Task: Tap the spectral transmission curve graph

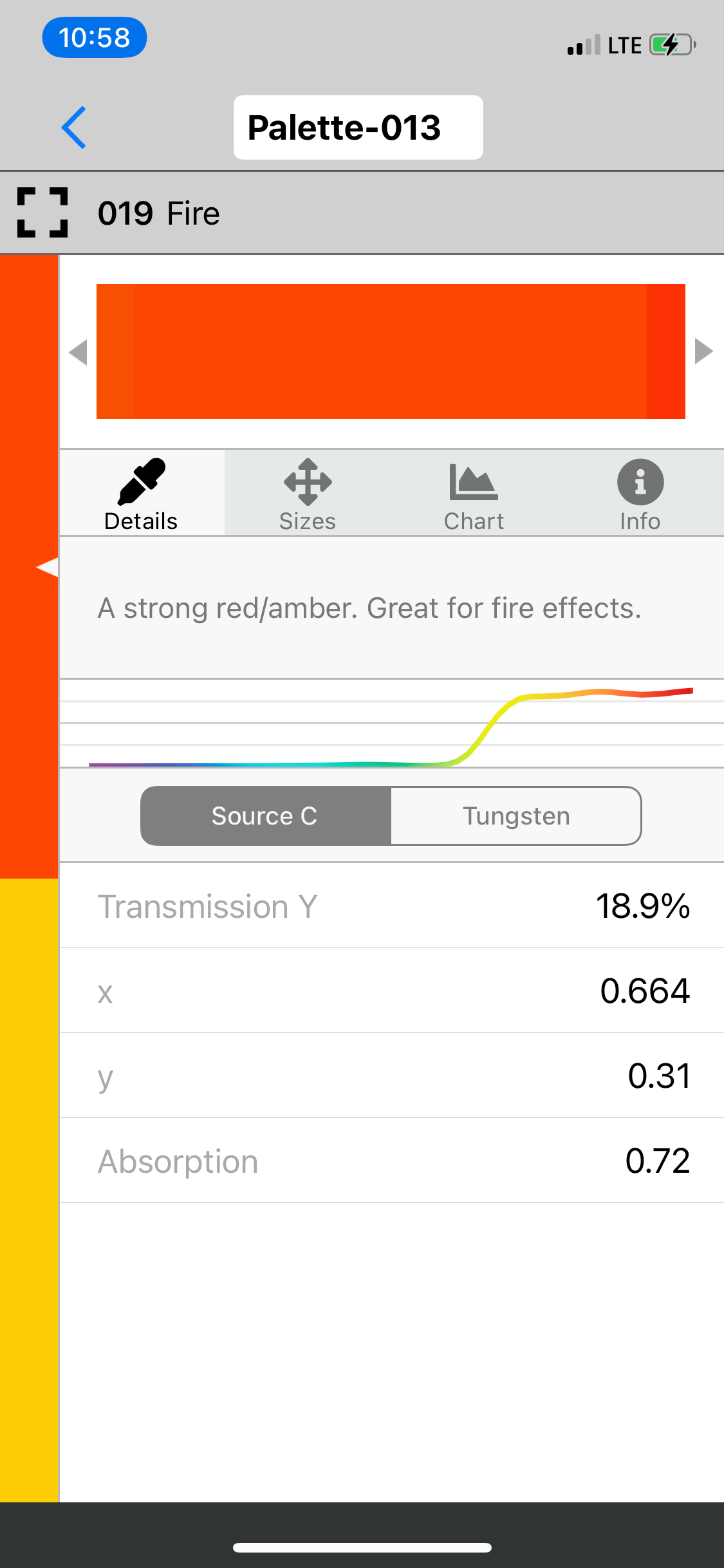Action: (x=391, y=723)
